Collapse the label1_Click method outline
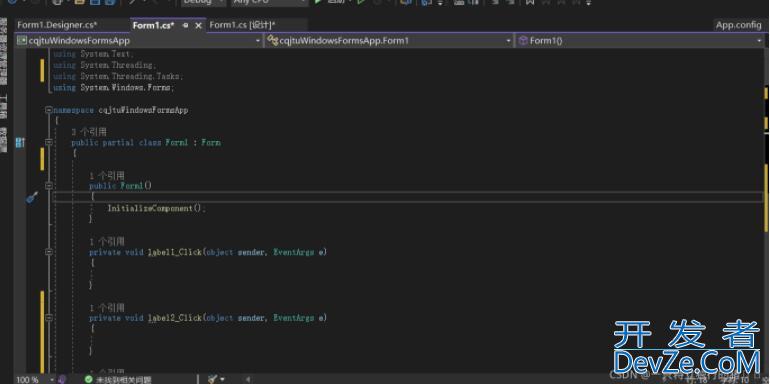The height and width of the screenshot is (384, 770). 49,252
